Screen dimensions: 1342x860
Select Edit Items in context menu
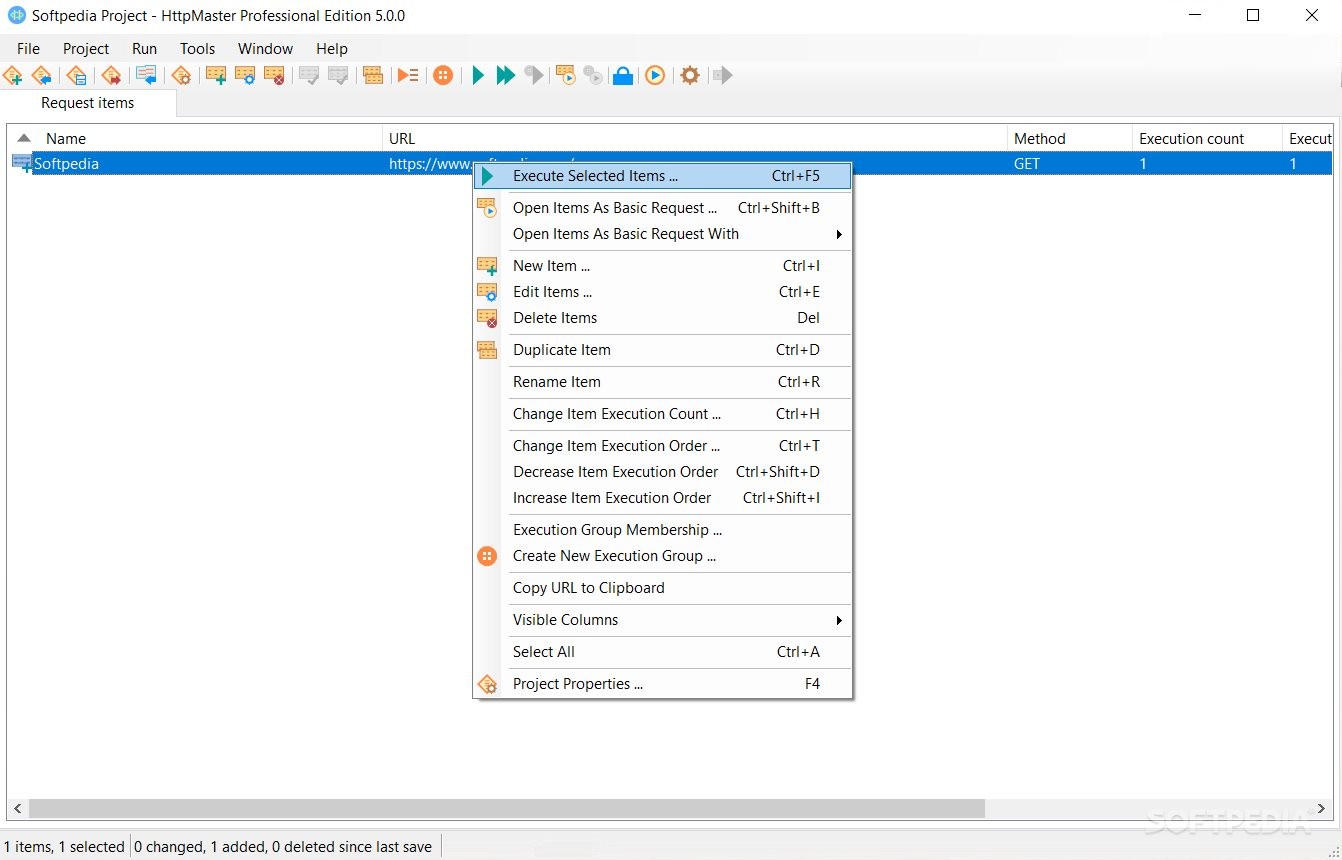[x=663, y=292]
